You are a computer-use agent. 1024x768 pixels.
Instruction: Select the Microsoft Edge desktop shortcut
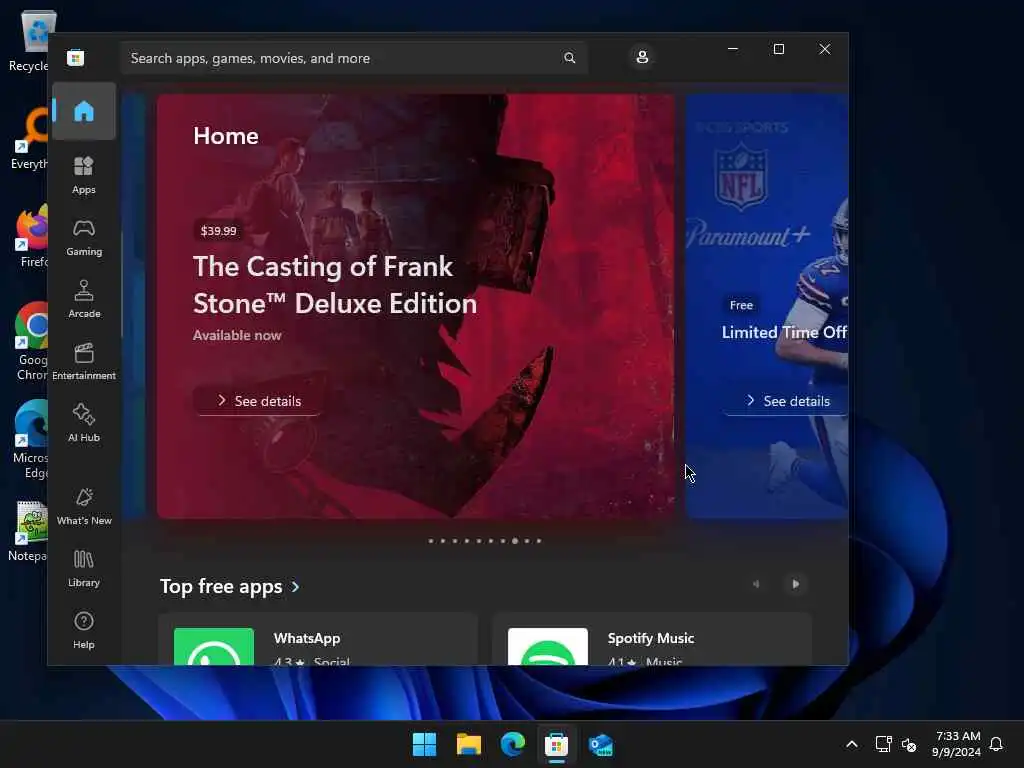tap(31, 439)
